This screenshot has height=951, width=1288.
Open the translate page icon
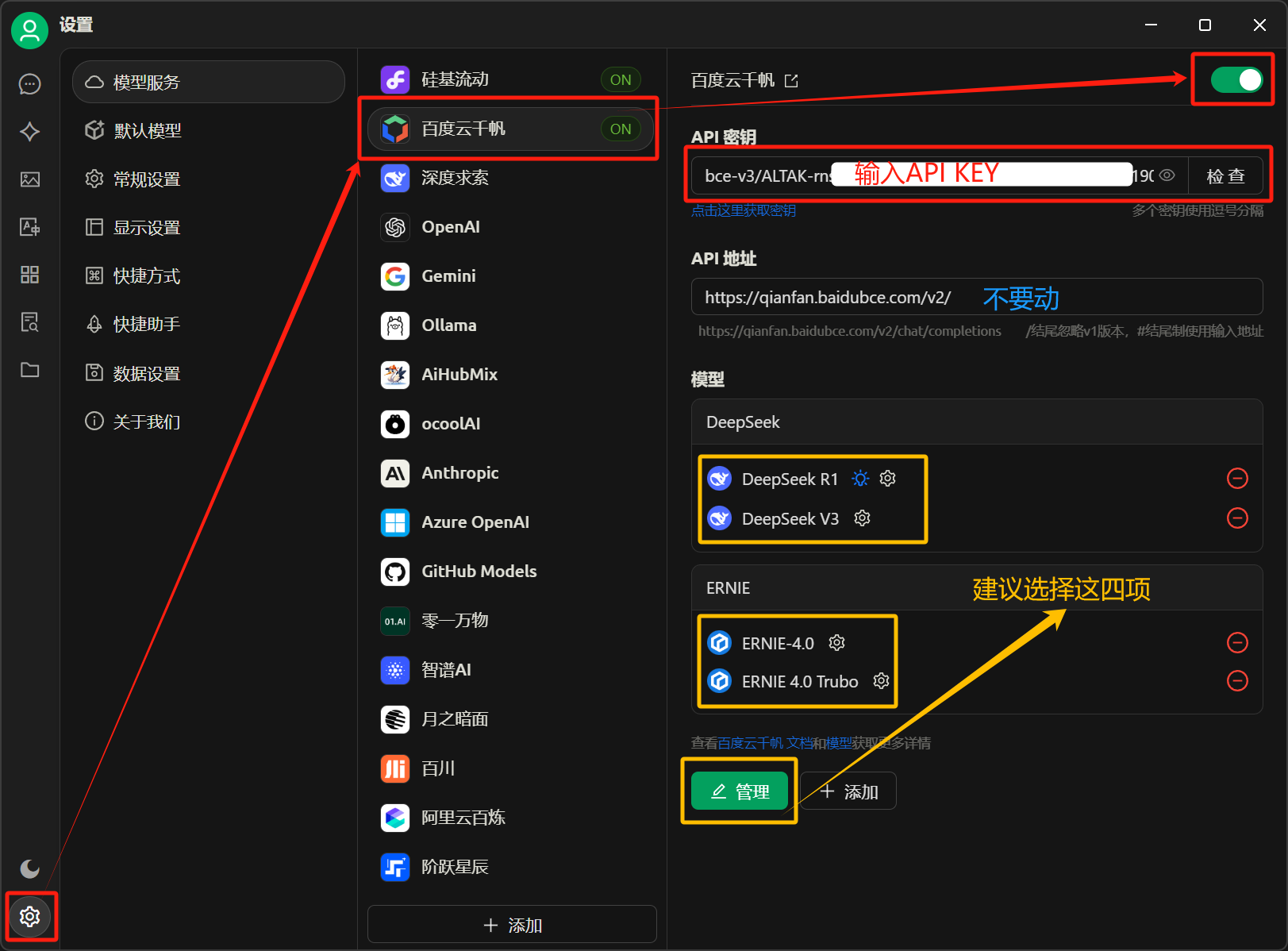30,227
